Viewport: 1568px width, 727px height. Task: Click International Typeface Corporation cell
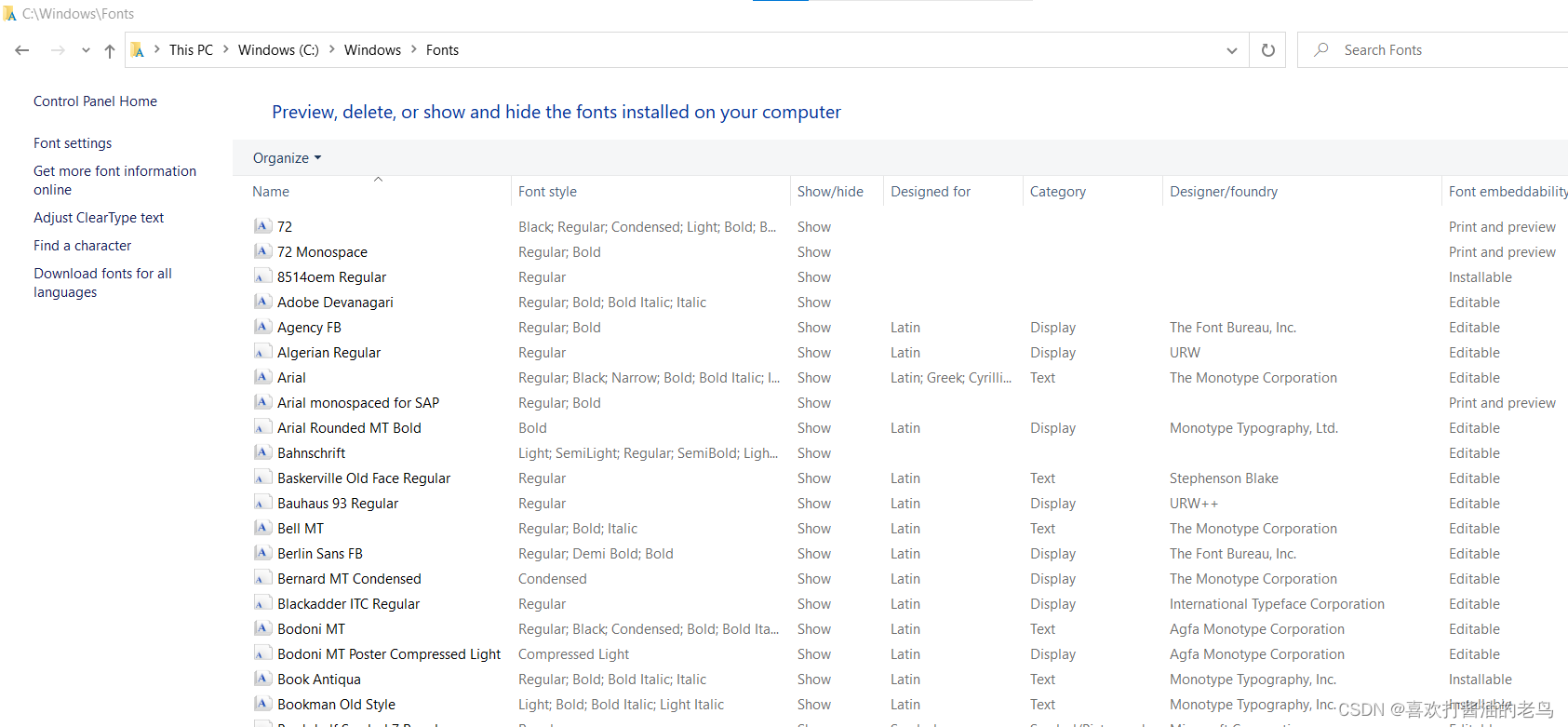1277,604
